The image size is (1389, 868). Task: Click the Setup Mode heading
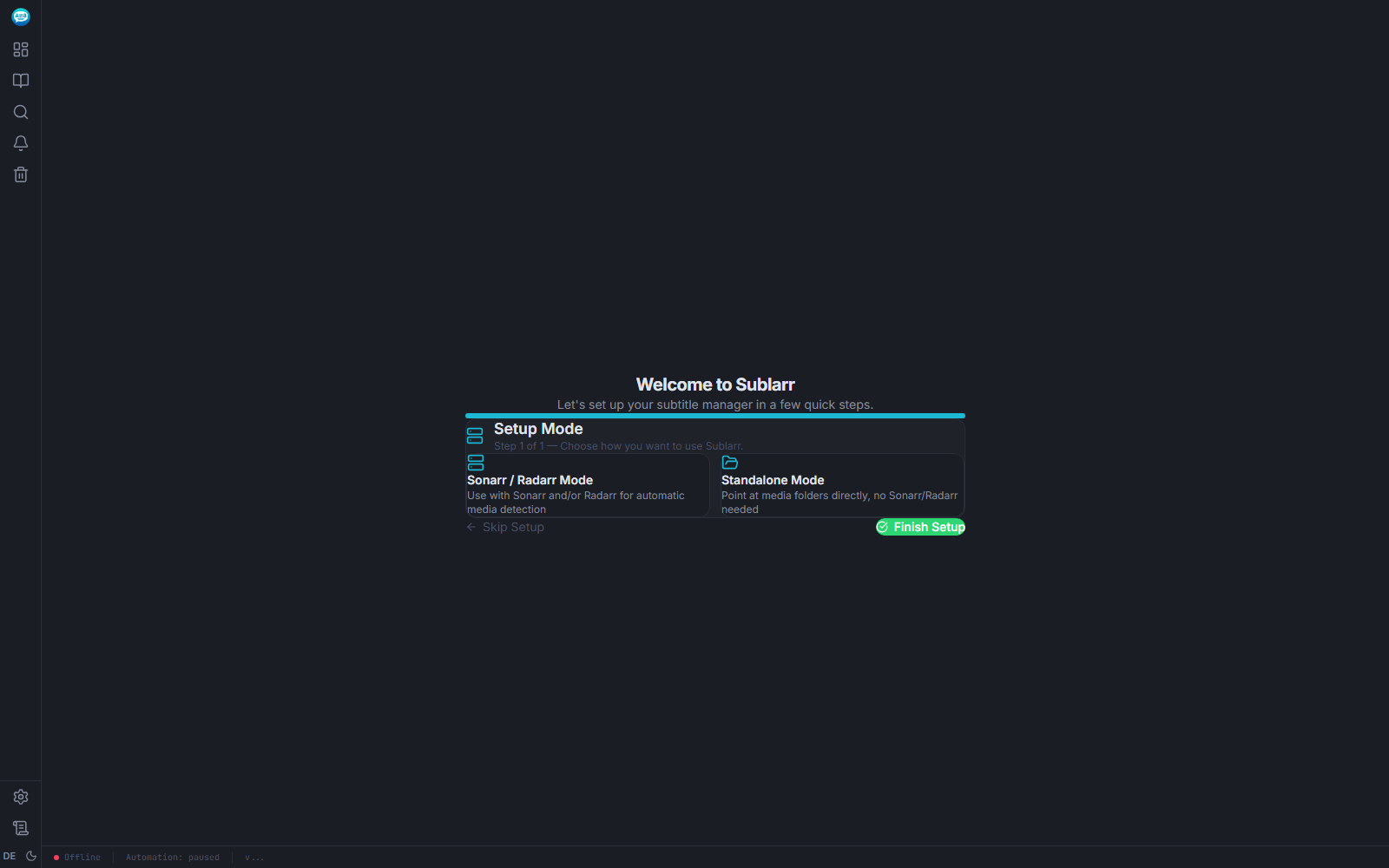[x=538, y=429]
